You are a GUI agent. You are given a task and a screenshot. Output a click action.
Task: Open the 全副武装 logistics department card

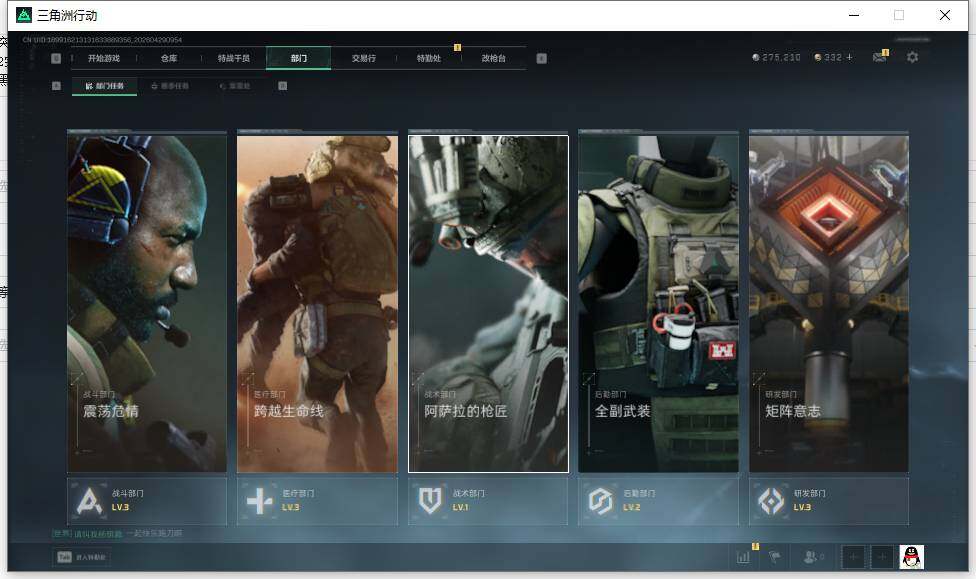[659, 303]
